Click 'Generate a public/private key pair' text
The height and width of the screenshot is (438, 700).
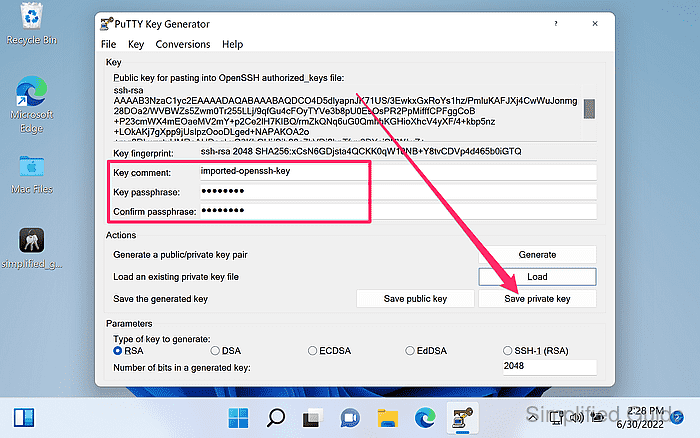tap(180, 254)
